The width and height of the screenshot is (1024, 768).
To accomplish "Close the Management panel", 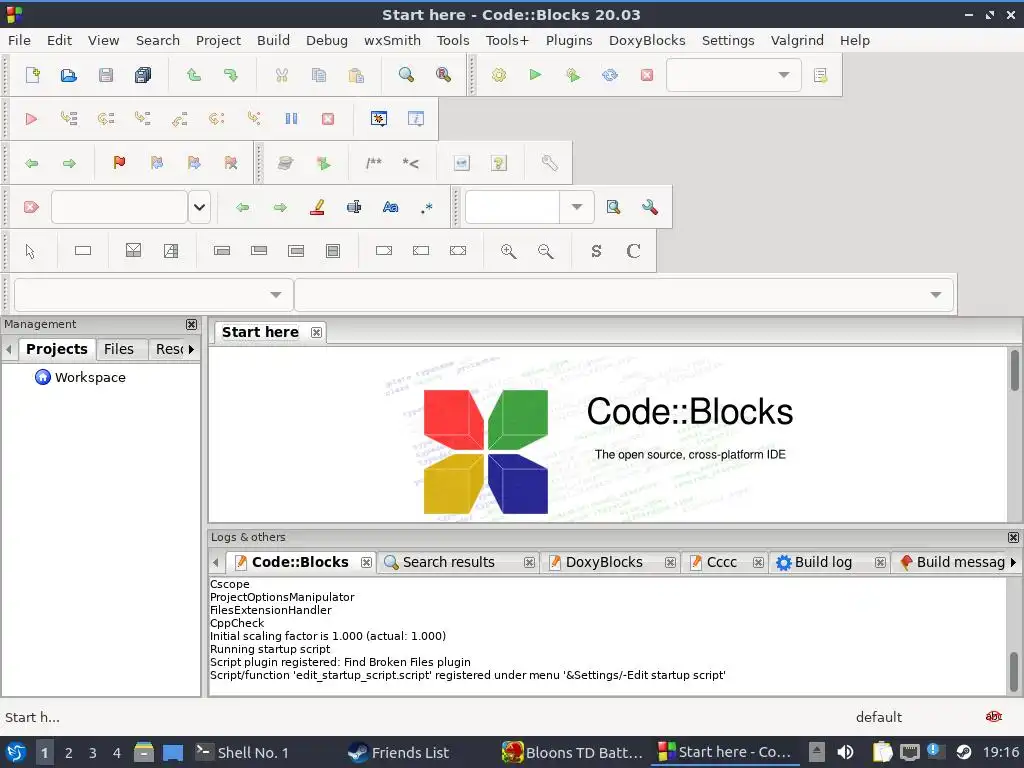I will click(x=191, y=325).
